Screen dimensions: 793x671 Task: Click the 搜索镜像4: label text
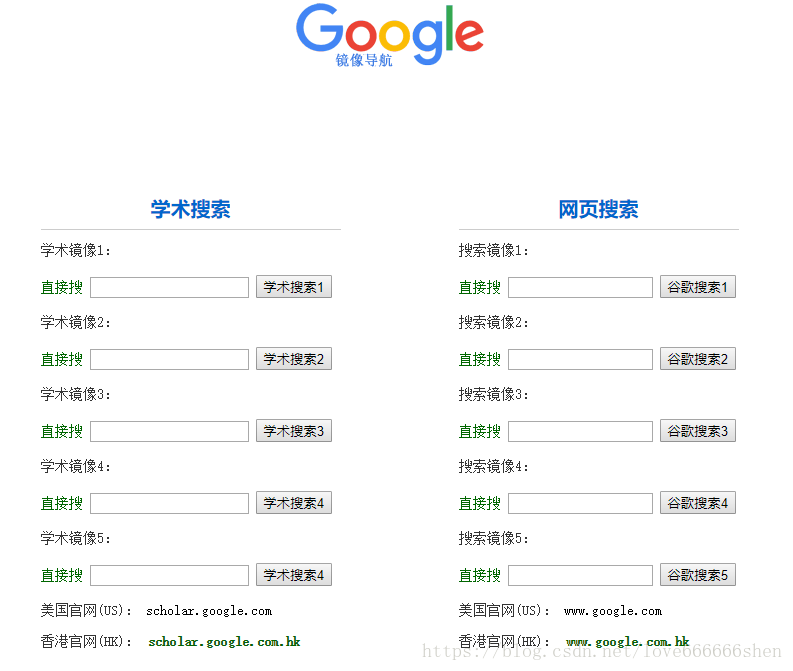tap(494, 466)
